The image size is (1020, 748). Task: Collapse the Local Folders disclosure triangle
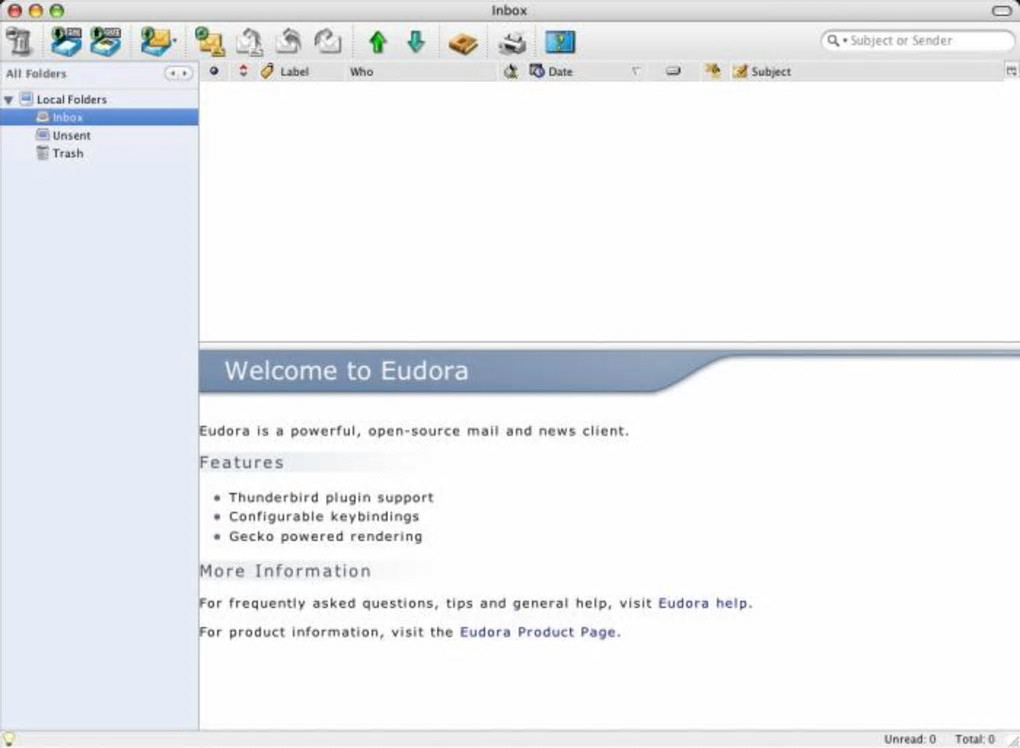tap(8, 100)
